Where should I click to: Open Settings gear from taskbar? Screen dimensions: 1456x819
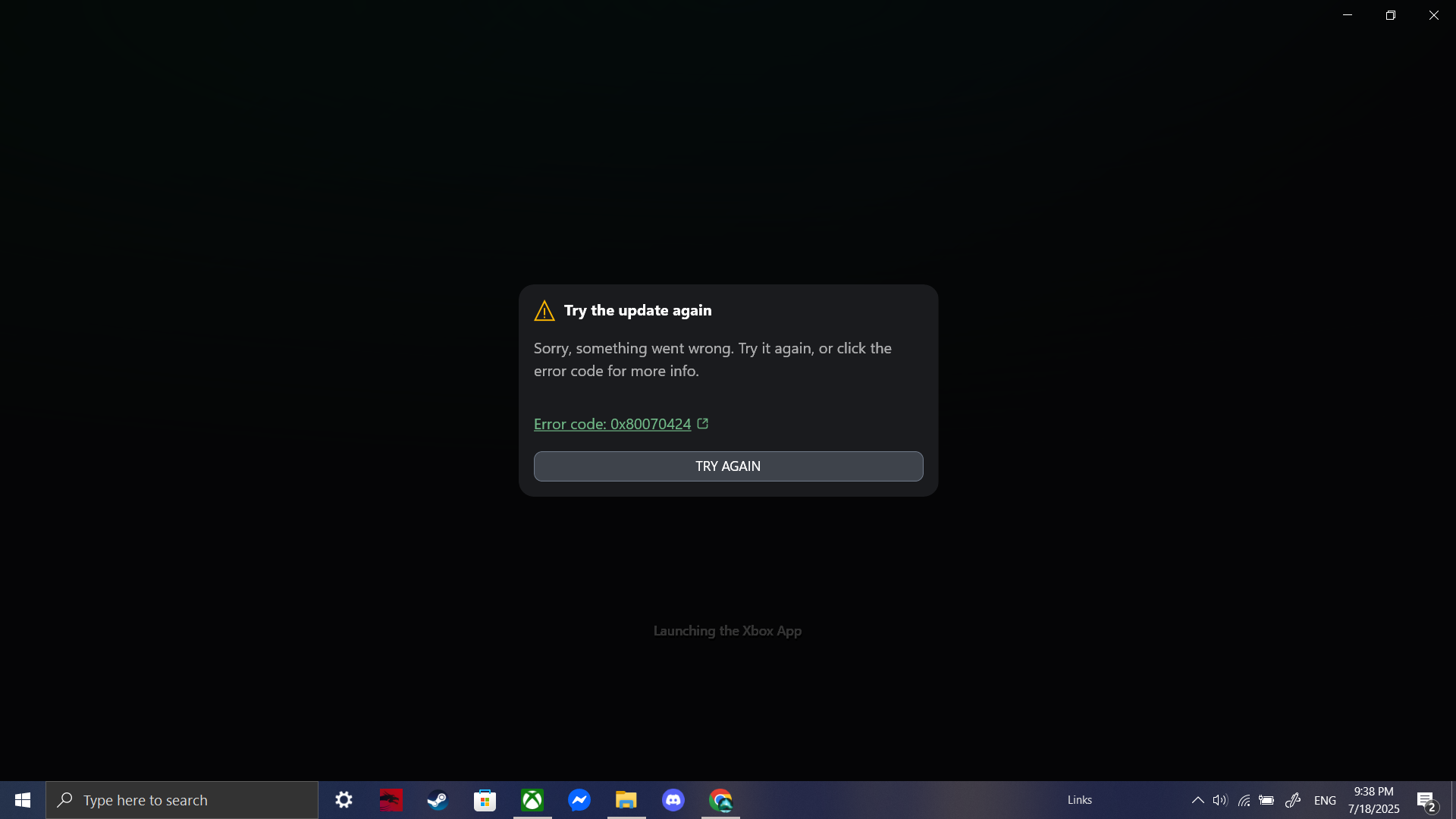[344, 800]
